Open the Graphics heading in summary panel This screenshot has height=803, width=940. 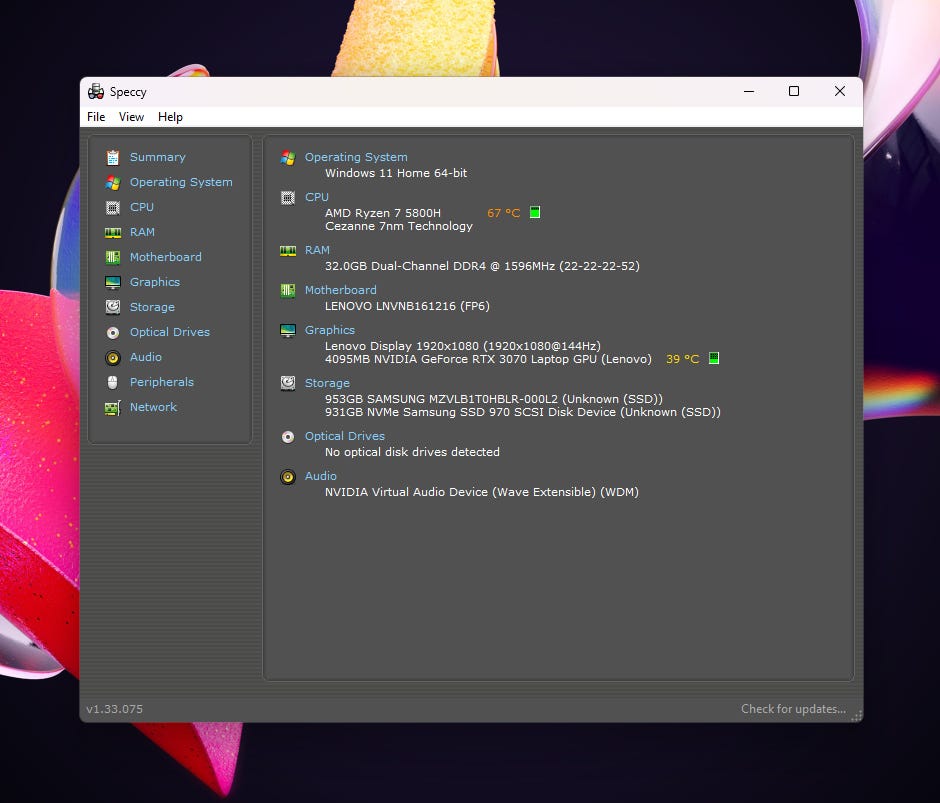330,330
